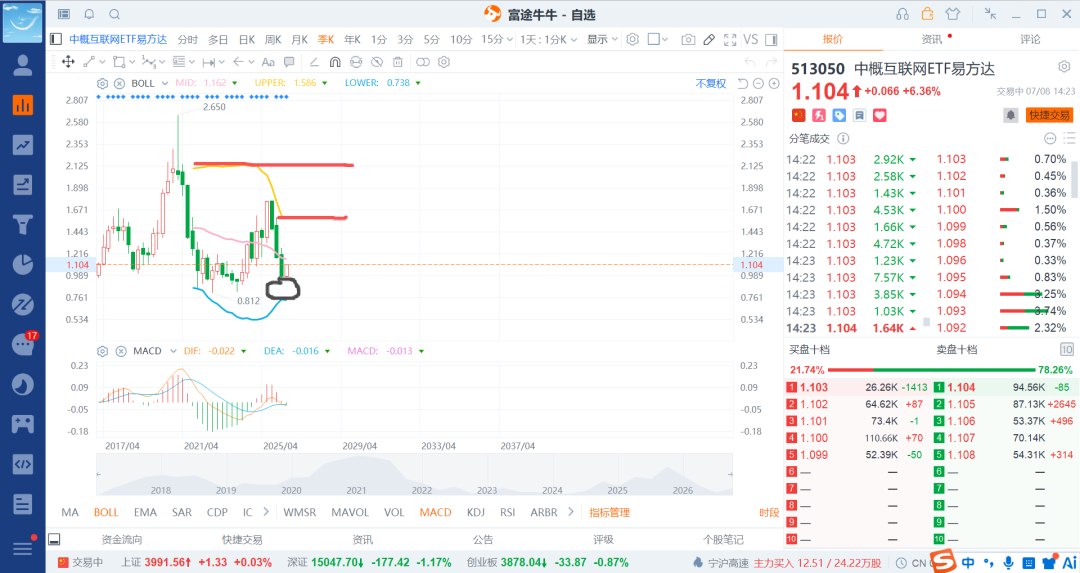Take chart screenshot with camera icon
Image resolution: width=1080 pixels, height=573 pixels.
688,40
